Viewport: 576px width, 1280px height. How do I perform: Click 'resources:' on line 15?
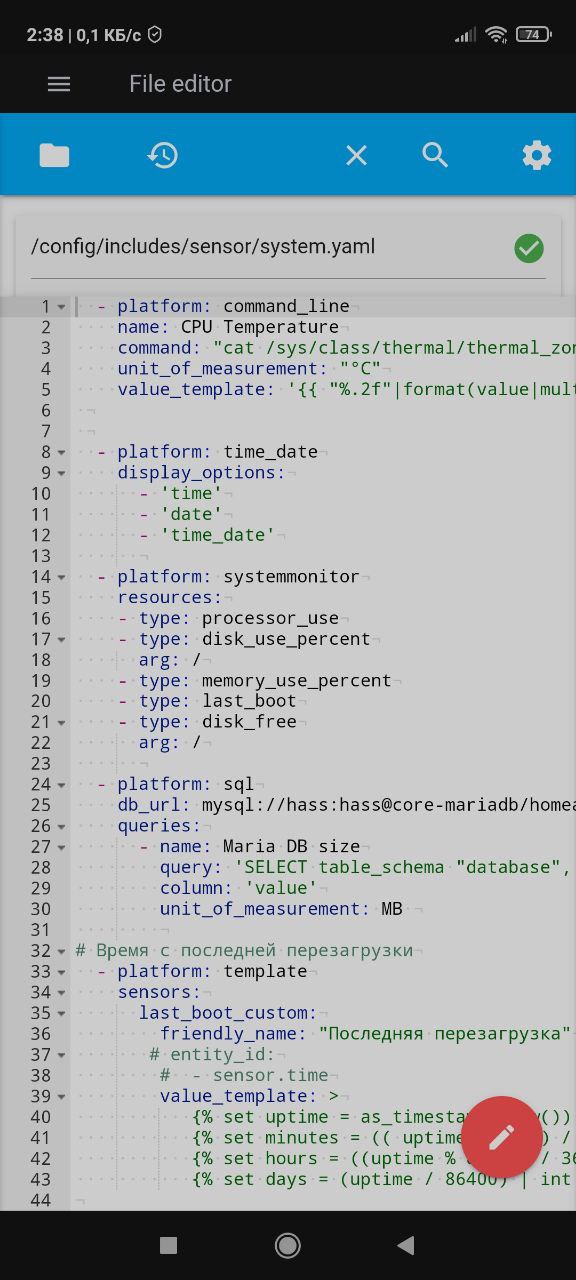170,597
